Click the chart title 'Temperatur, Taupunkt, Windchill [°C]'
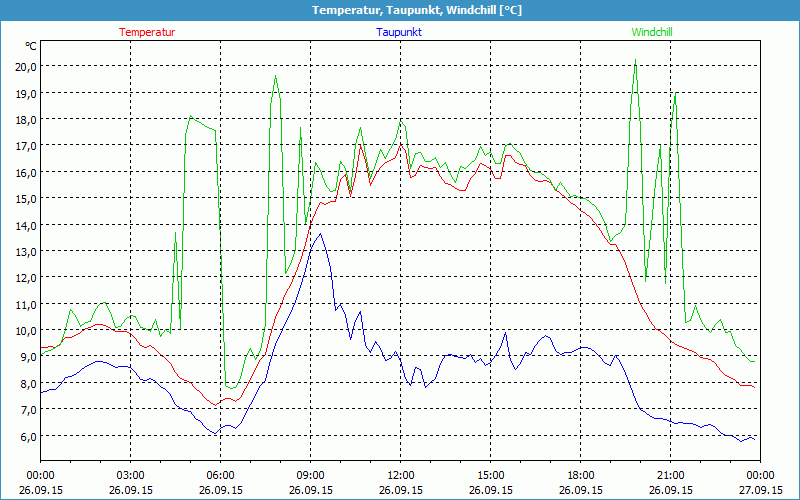Viewport: 800px width, 500px height. click(x=417, y=10)
